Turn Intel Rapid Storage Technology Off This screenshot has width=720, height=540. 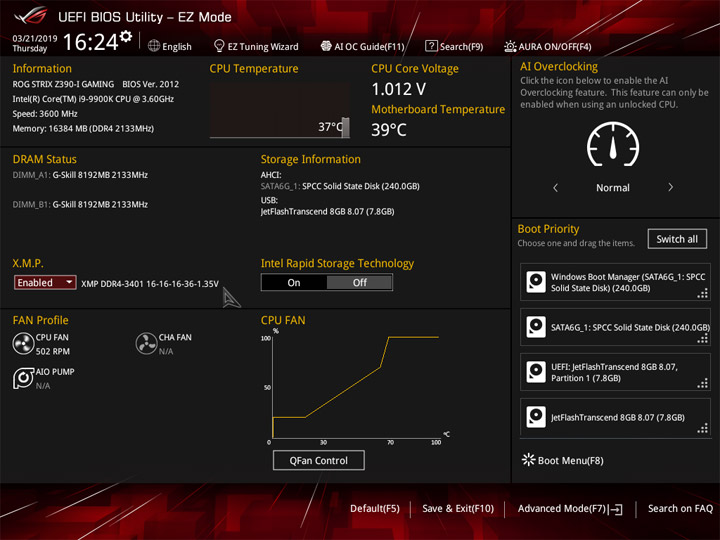click(x=360, y=282)
